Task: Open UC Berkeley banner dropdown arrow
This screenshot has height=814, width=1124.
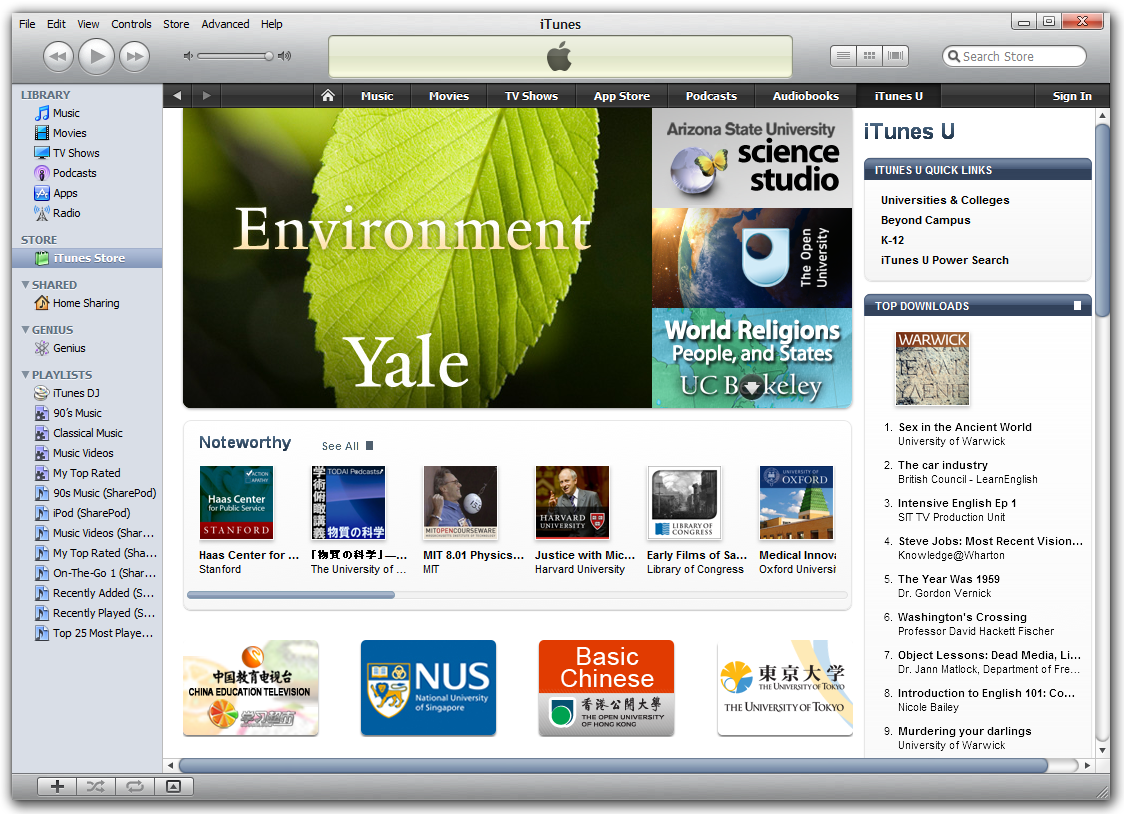Action: tap(751, 388)
